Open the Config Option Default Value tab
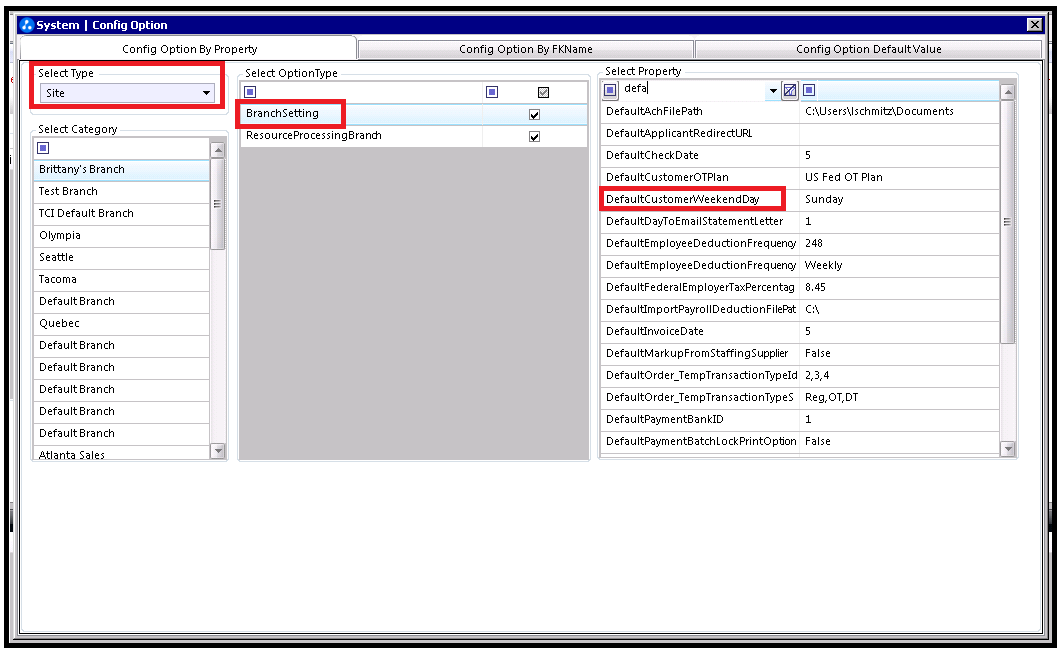 click(868, 49)
